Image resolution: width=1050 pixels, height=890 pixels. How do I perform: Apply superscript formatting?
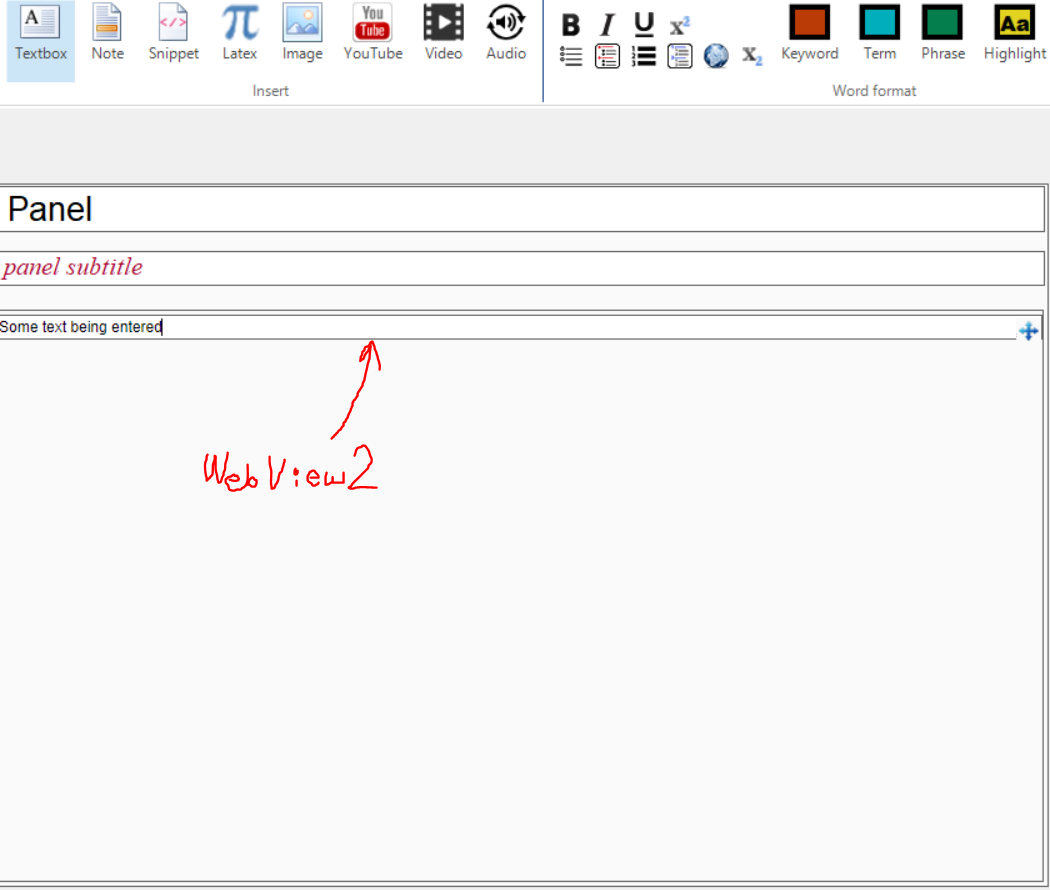click(678, 25)
